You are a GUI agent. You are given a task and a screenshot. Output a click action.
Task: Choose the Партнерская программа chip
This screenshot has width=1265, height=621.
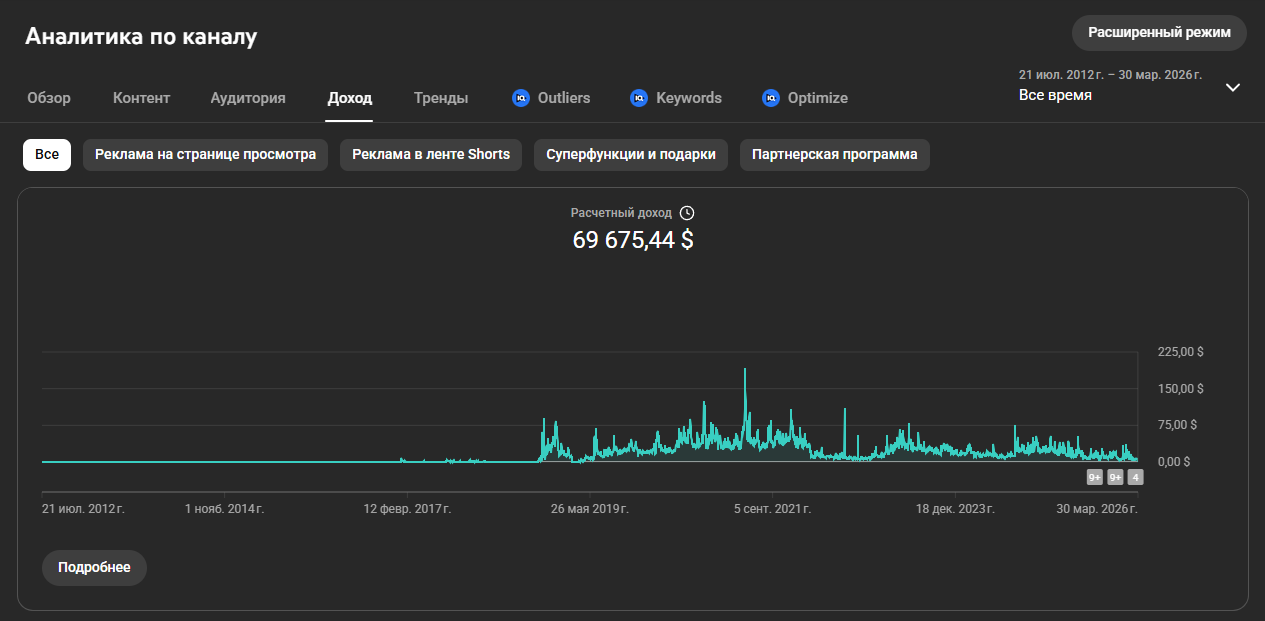coord(834,155)
